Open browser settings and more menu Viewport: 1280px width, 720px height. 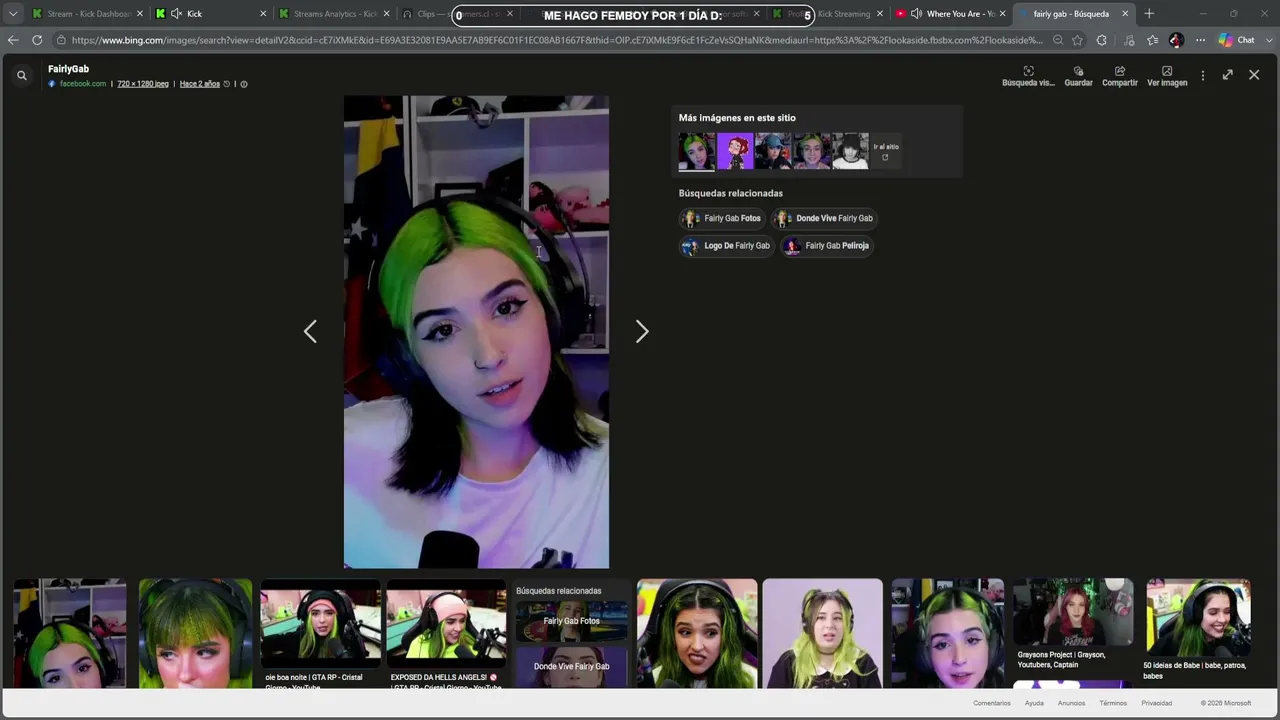1201,40
